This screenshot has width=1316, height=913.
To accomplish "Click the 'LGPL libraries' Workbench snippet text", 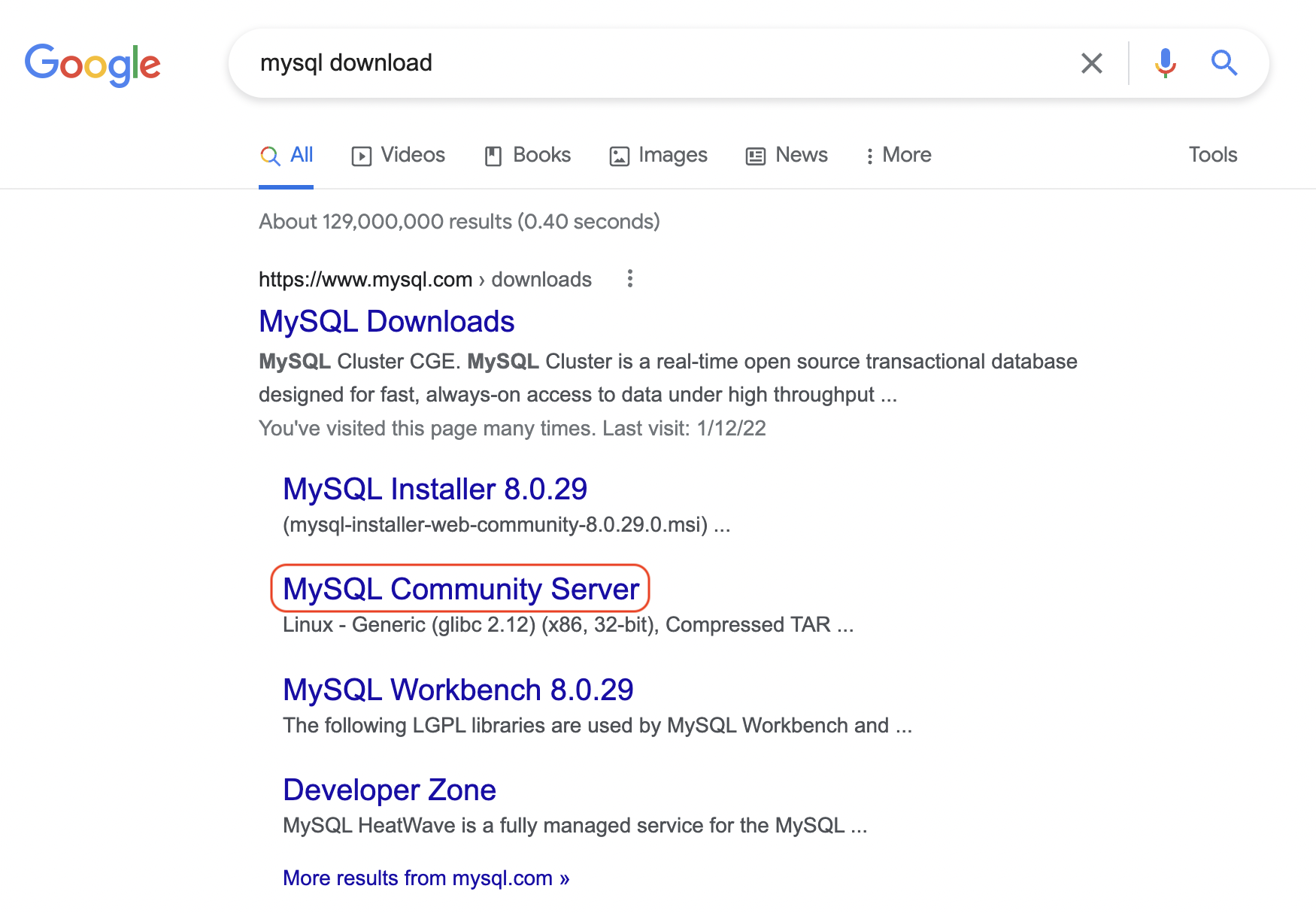I will [x=597, y=726].
